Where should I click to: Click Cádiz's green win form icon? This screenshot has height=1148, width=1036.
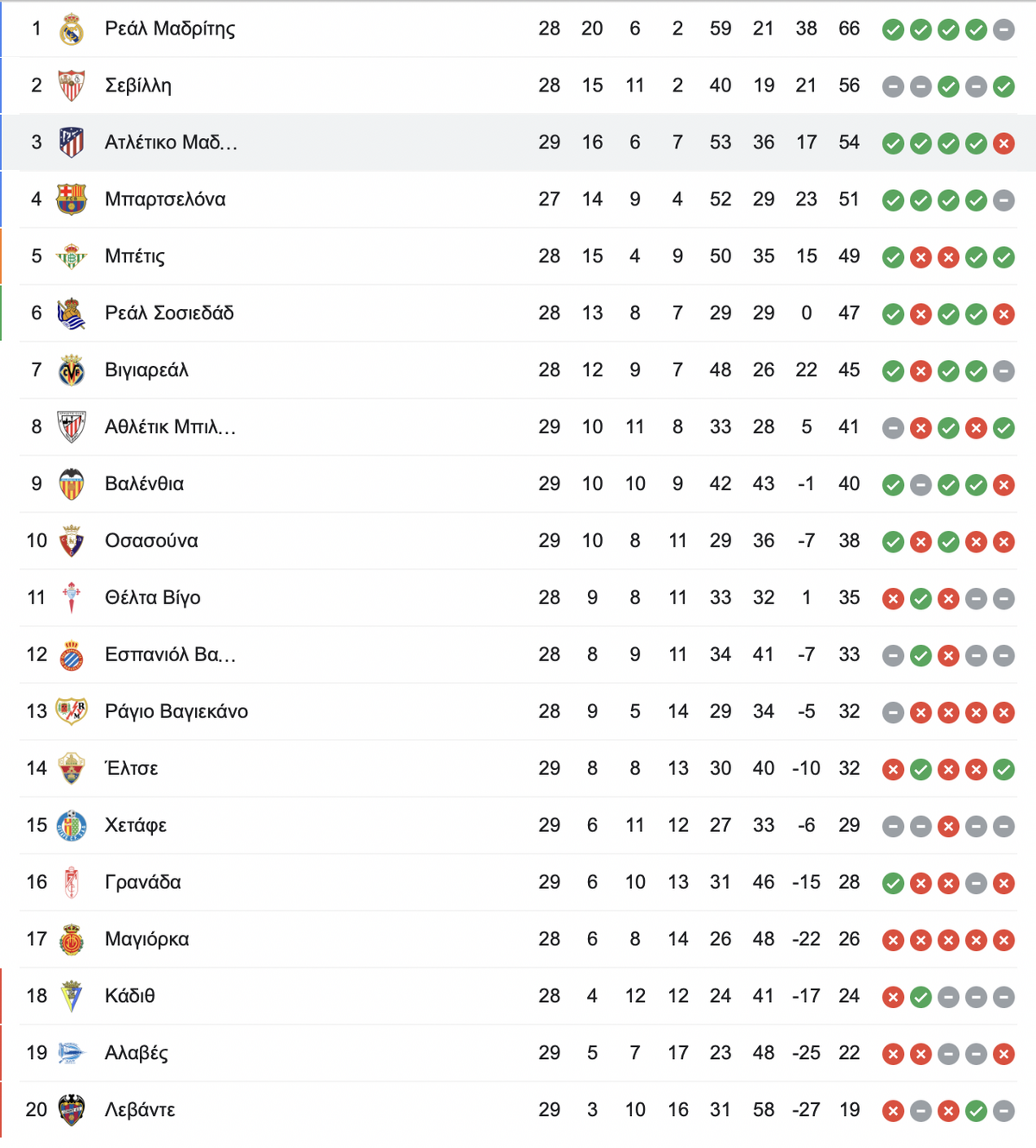coord(921,998)
